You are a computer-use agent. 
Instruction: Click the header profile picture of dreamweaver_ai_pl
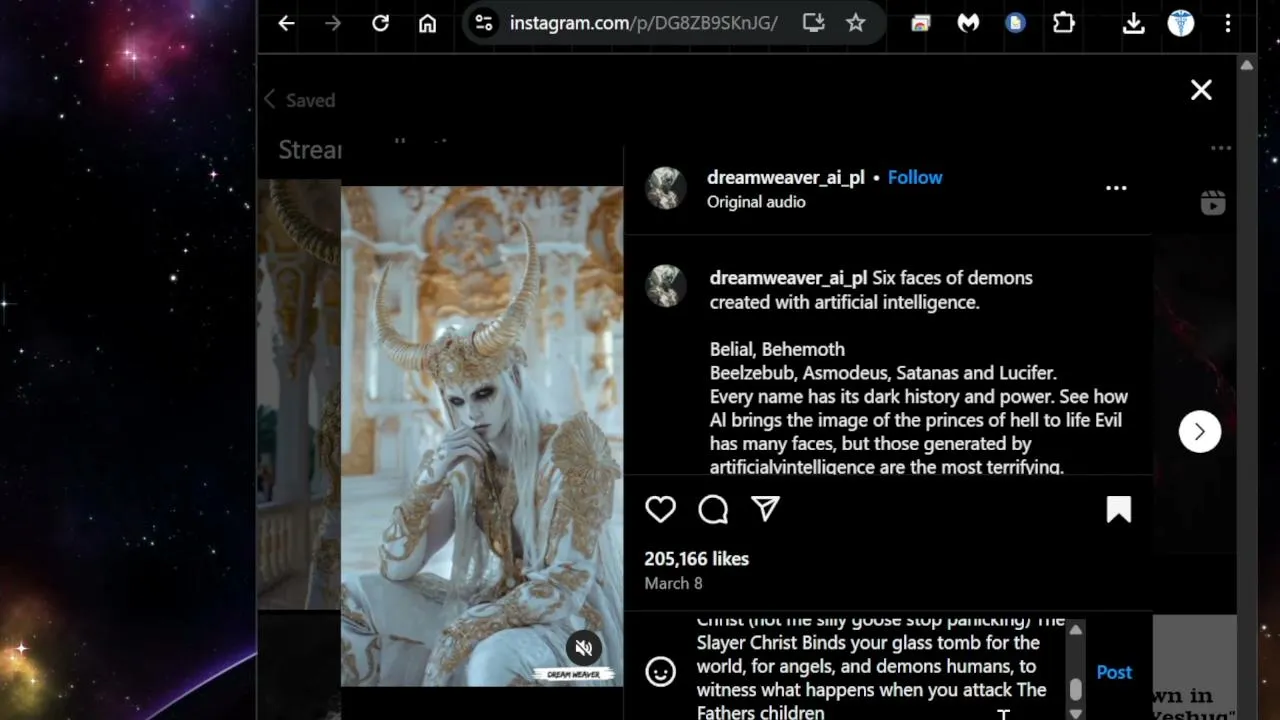(666, 188)
